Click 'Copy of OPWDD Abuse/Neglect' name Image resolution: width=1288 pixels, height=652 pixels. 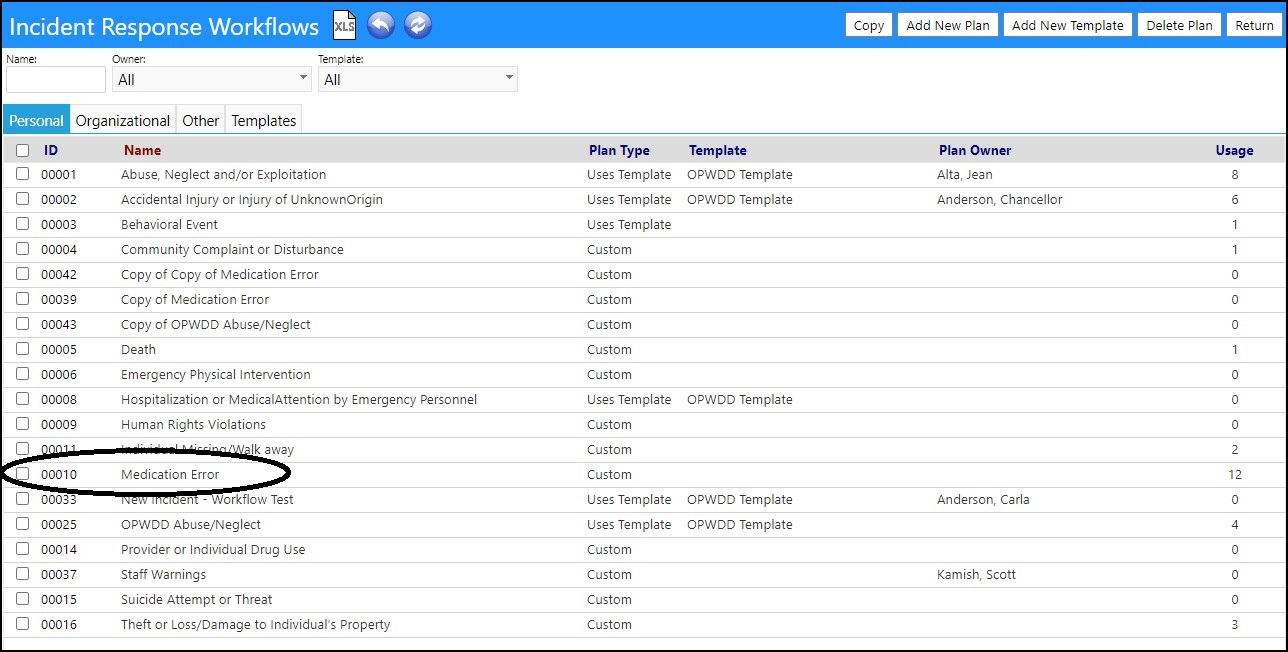pos(216,324)
